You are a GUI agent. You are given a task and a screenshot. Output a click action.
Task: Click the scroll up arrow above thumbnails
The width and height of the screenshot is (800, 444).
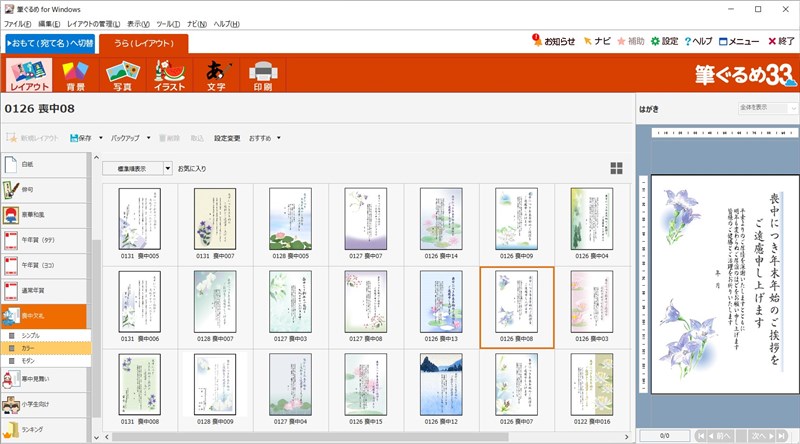point(96,158)
